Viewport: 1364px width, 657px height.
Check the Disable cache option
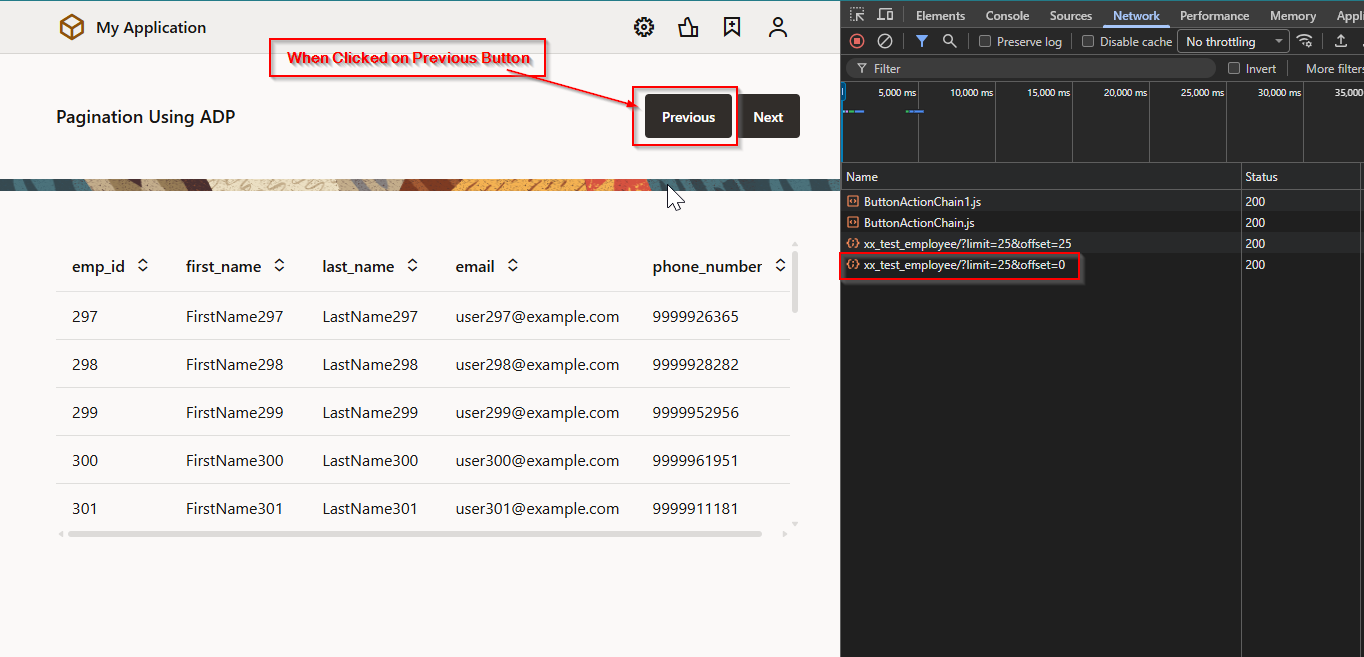pyautogui.click(x=1088, y=42)
